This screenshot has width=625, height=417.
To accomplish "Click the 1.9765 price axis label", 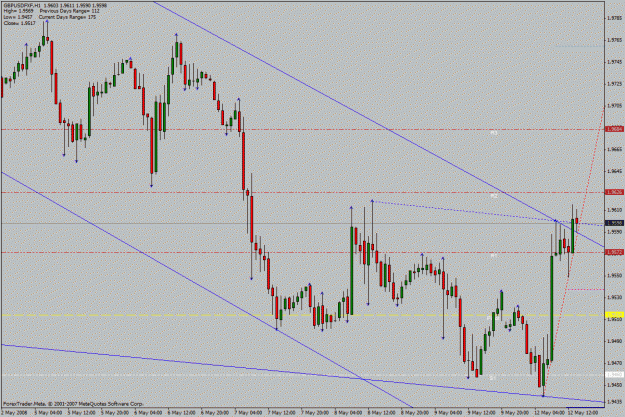I will tap(614, 40).
